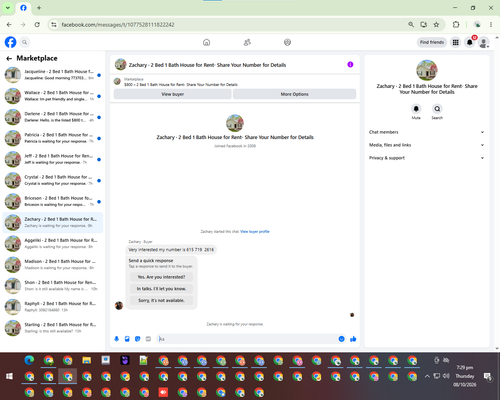Open Chrome extensions puzzle icon
This screenshot has height=400, width=500.
click(456, 24)
